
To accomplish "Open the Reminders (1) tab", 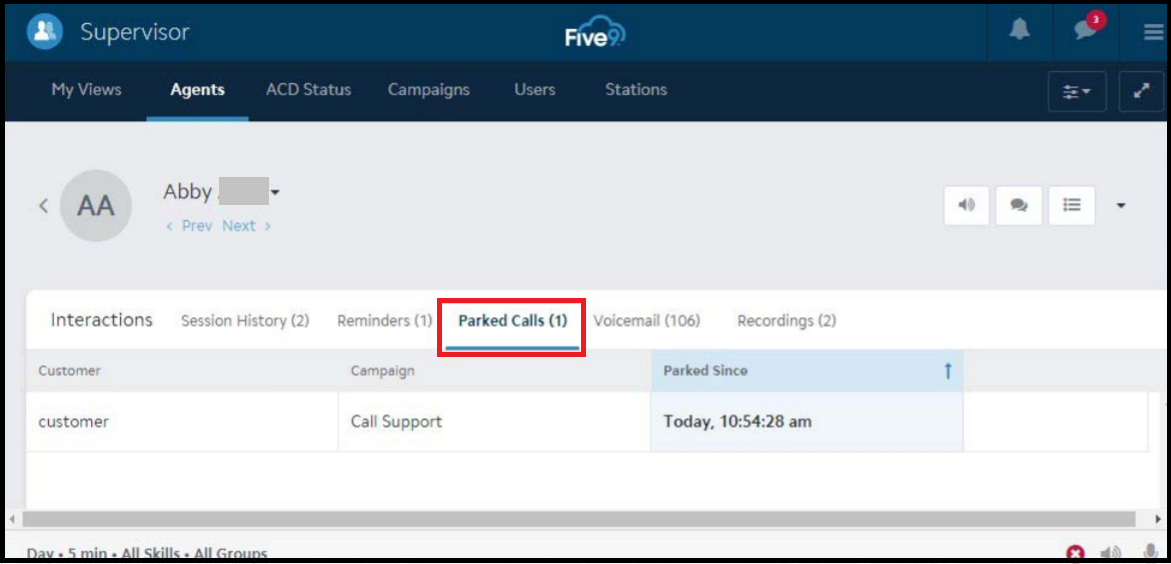I will tap(385, 320).
